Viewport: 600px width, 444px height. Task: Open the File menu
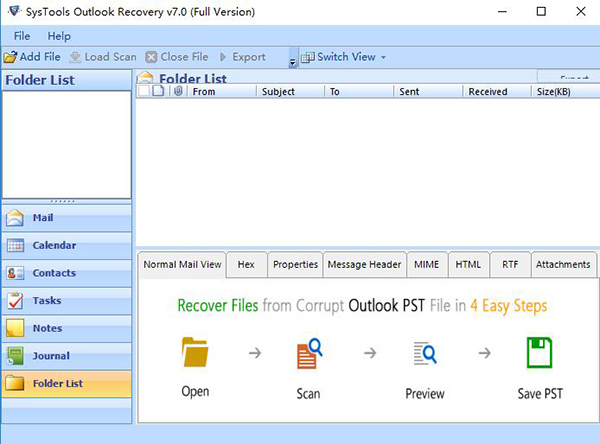click(22, 36)
